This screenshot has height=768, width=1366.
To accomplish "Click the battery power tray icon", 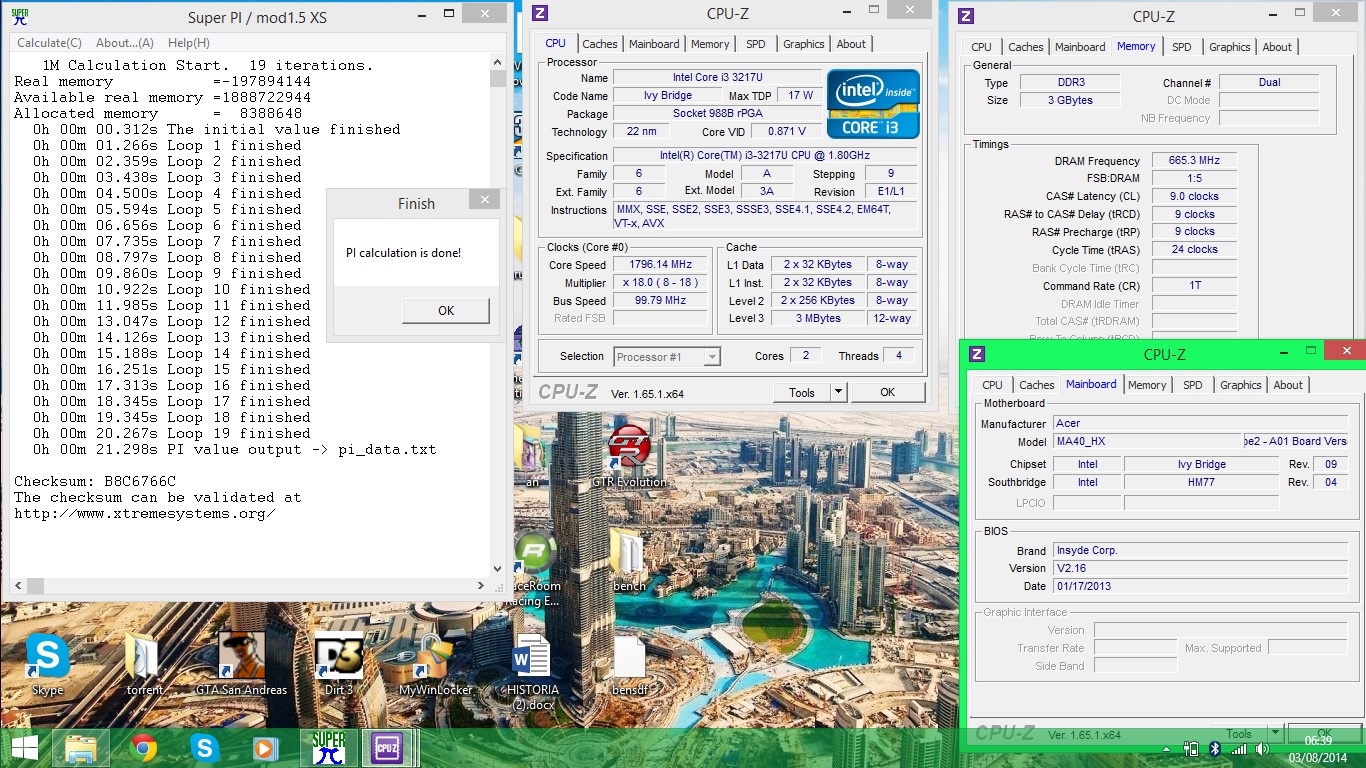I will tap(1191, 748).
